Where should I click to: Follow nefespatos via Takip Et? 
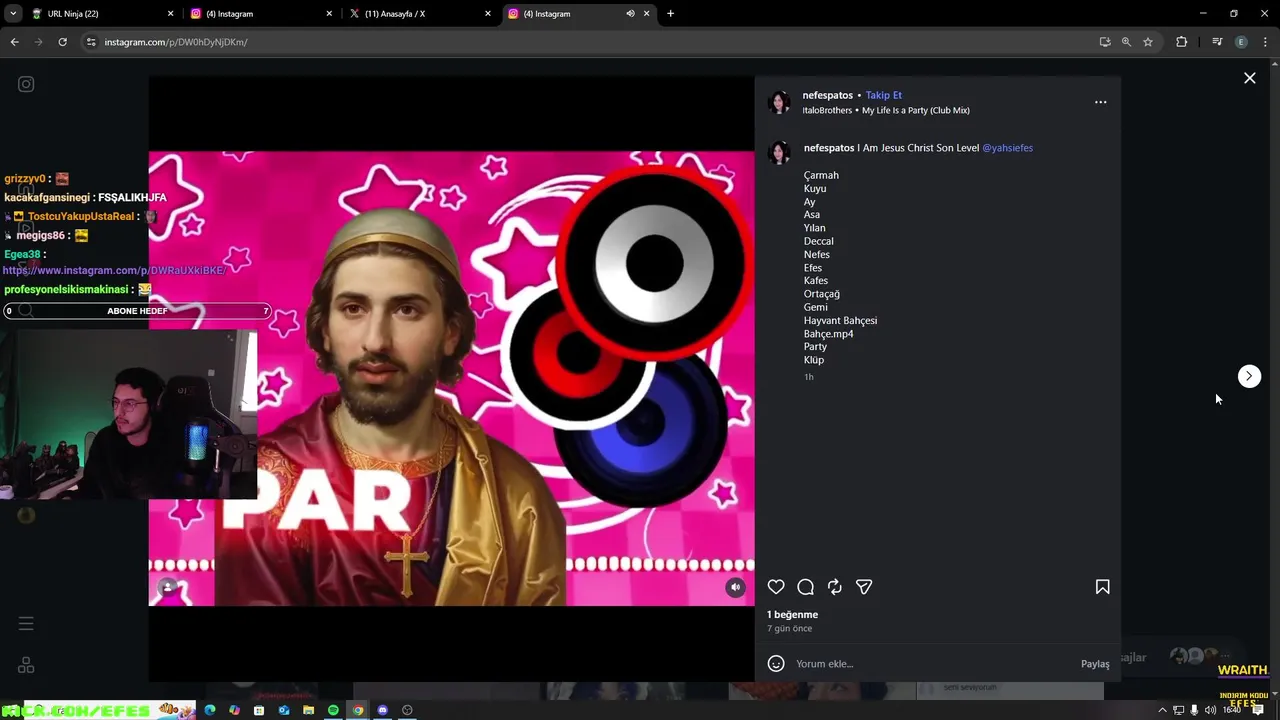click(x=883, y=95)
